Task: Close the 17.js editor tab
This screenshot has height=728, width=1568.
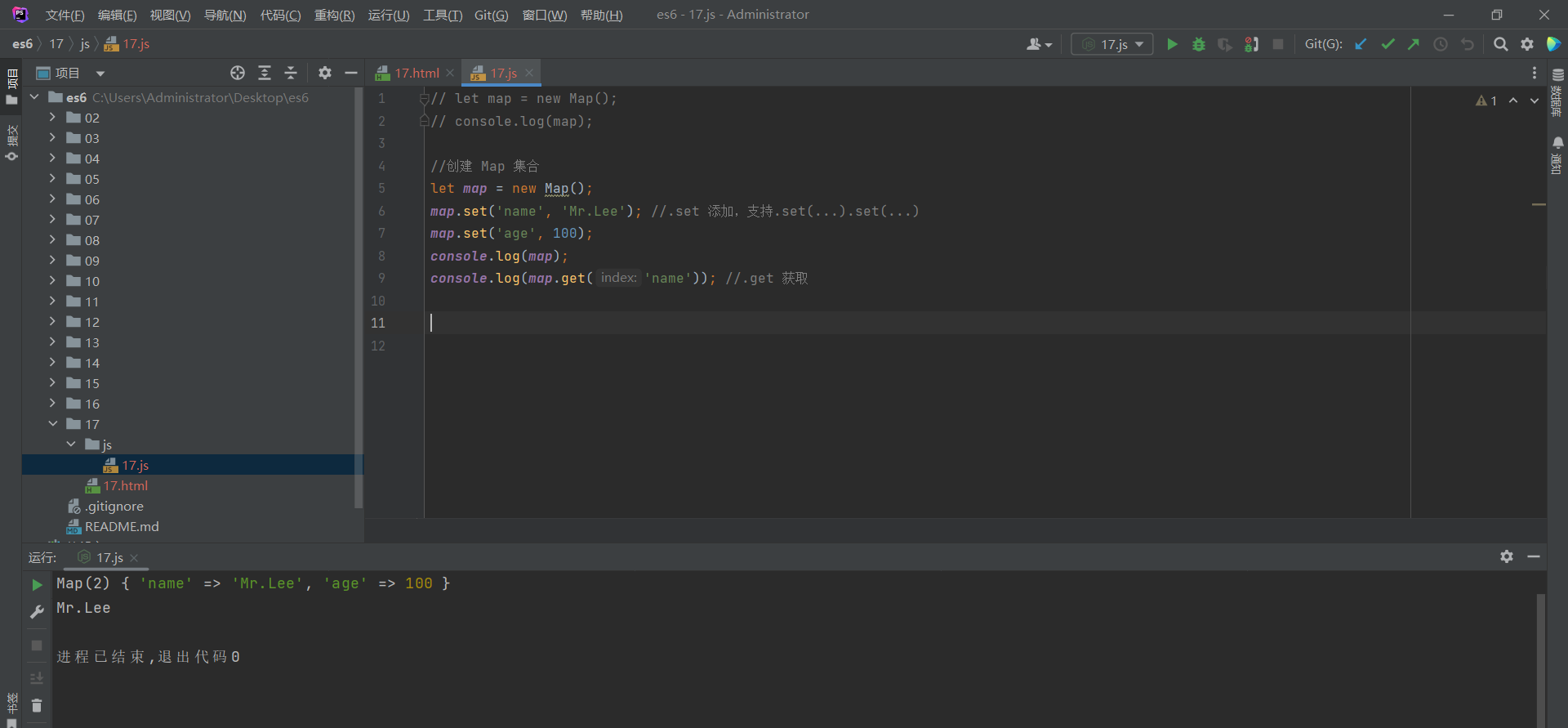Action: (529, 73)
